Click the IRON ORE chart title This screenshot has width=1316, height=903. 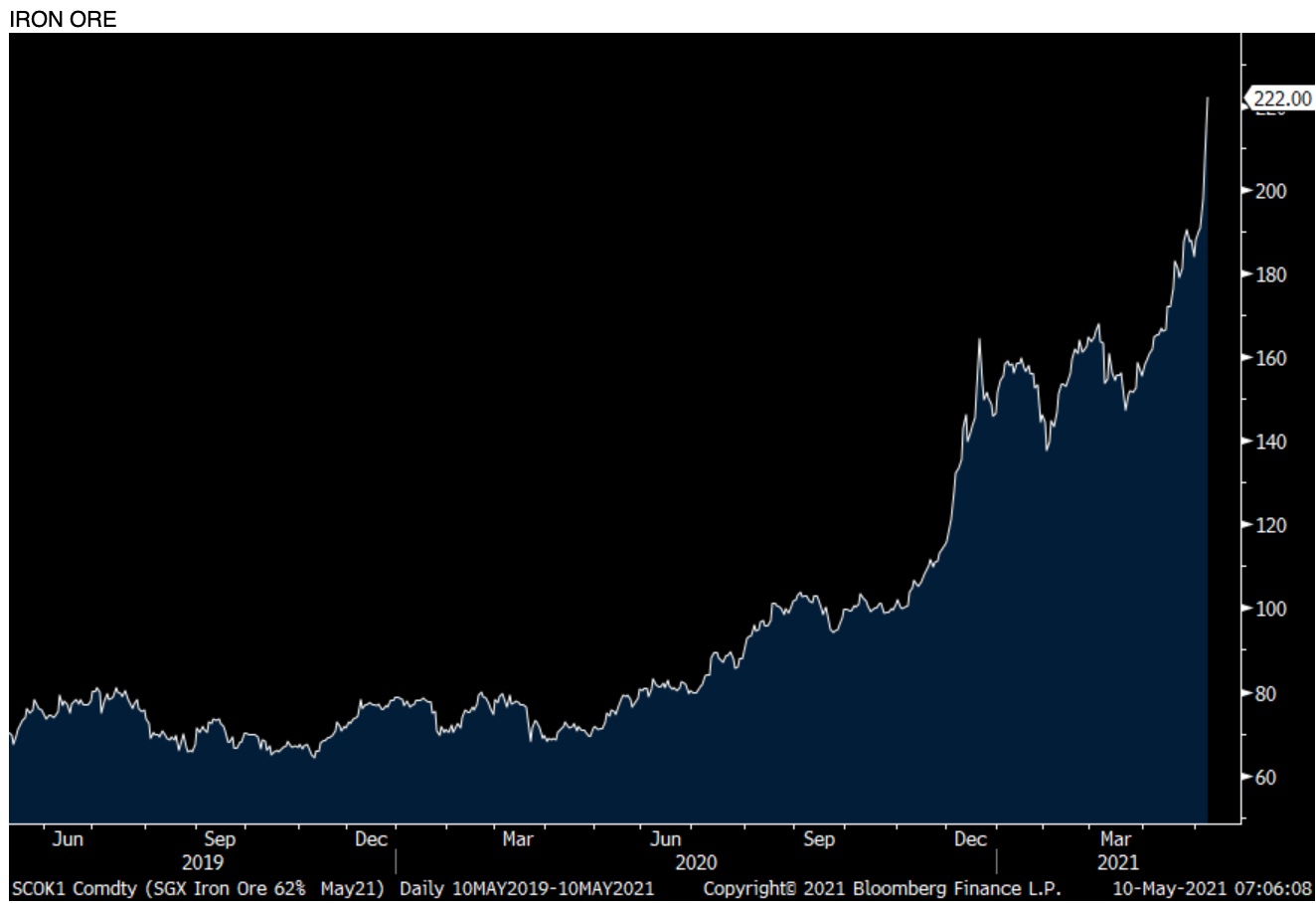coord(63,19)
